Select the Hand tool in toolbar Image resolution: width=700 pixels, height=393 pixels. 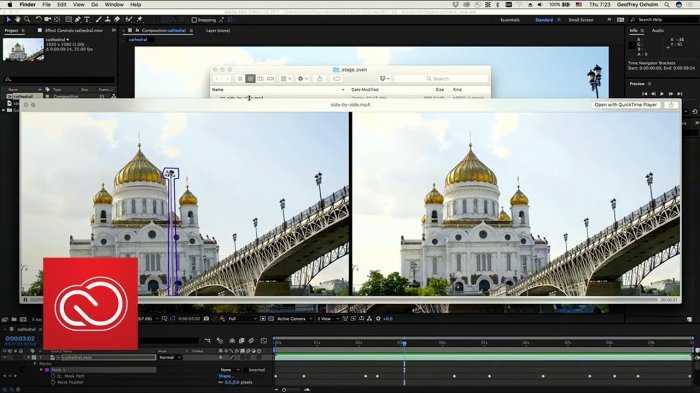tap(18, 20)
